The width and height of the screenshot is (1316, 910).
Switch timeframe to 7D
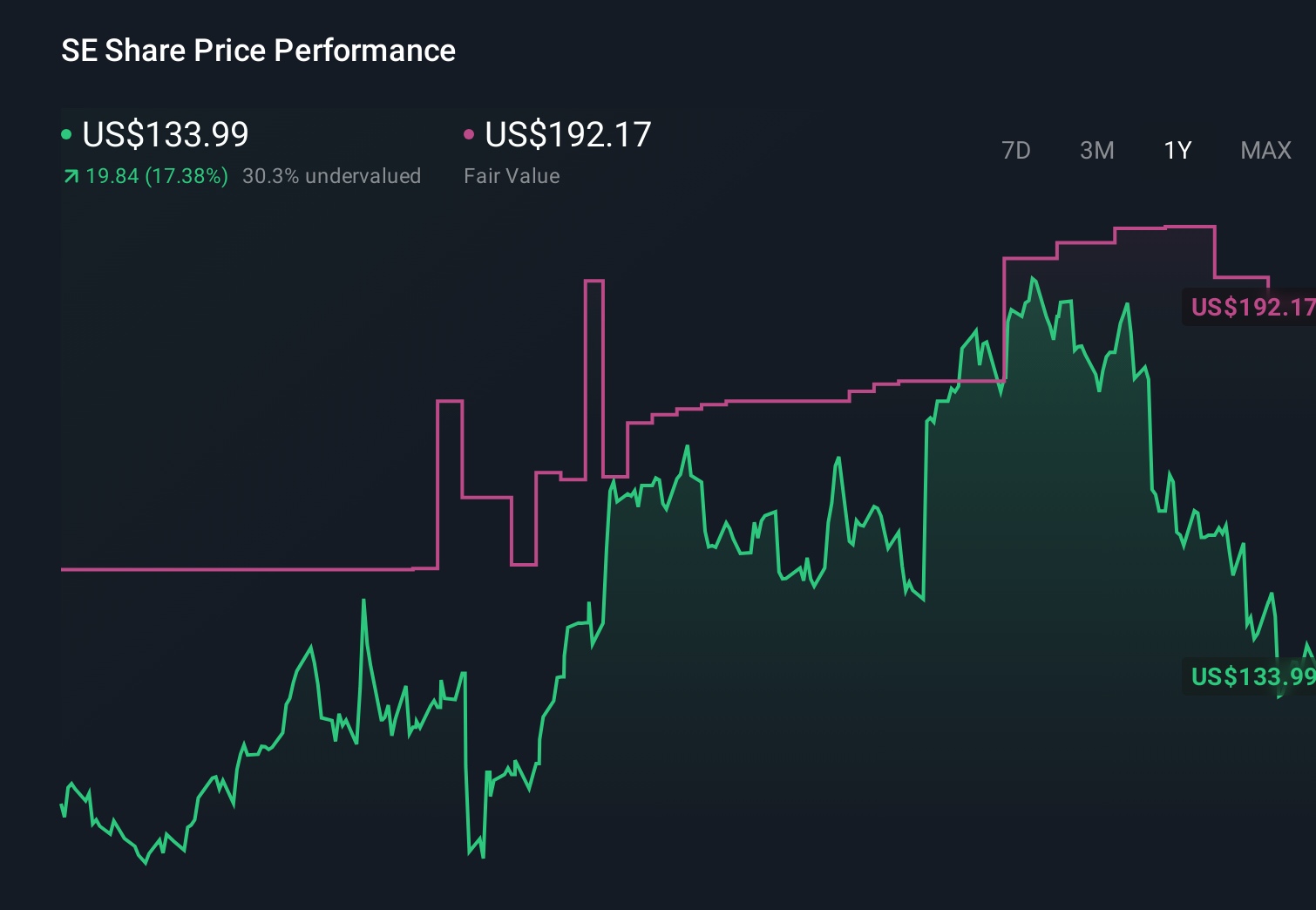(1016, 150)
